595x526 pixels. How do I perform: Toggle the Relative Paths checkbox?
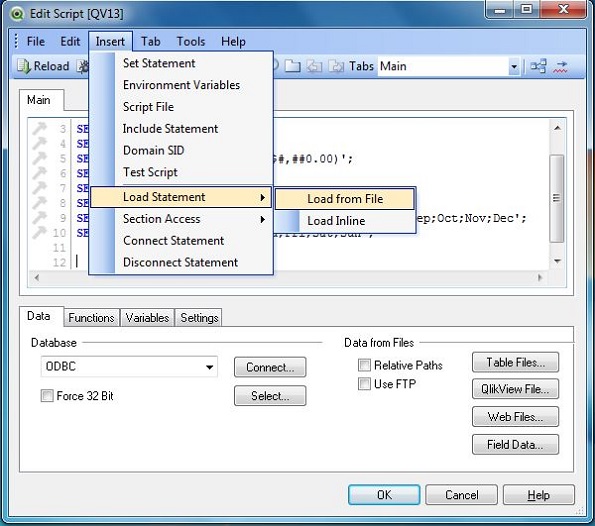[364, 365]
